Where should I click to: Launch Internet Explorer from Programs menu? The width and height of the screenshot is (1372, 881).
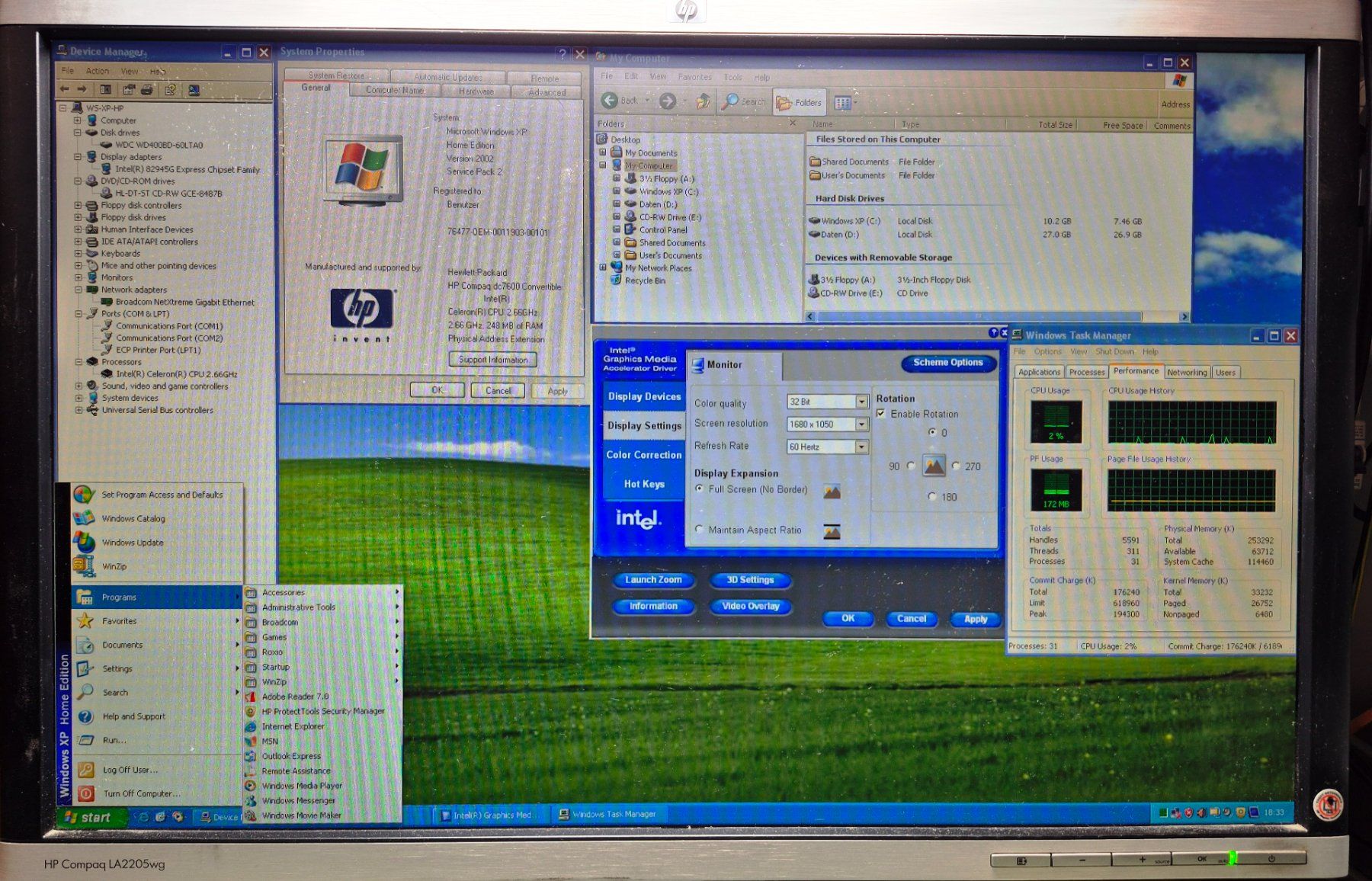click(x=293, y=726)
